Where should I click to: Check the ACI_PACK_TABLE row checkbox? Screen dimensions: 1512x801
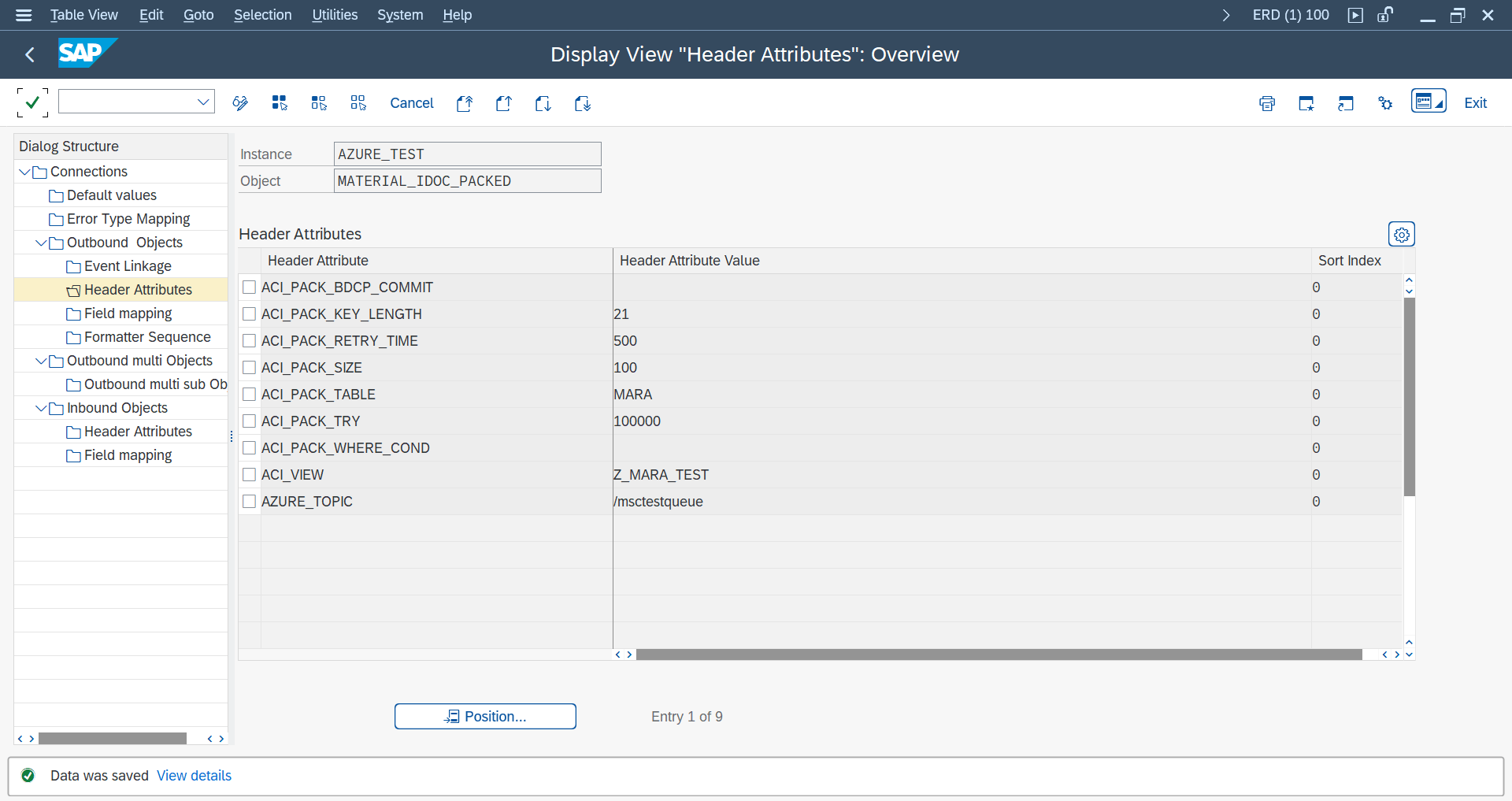[x=250, y=394]
